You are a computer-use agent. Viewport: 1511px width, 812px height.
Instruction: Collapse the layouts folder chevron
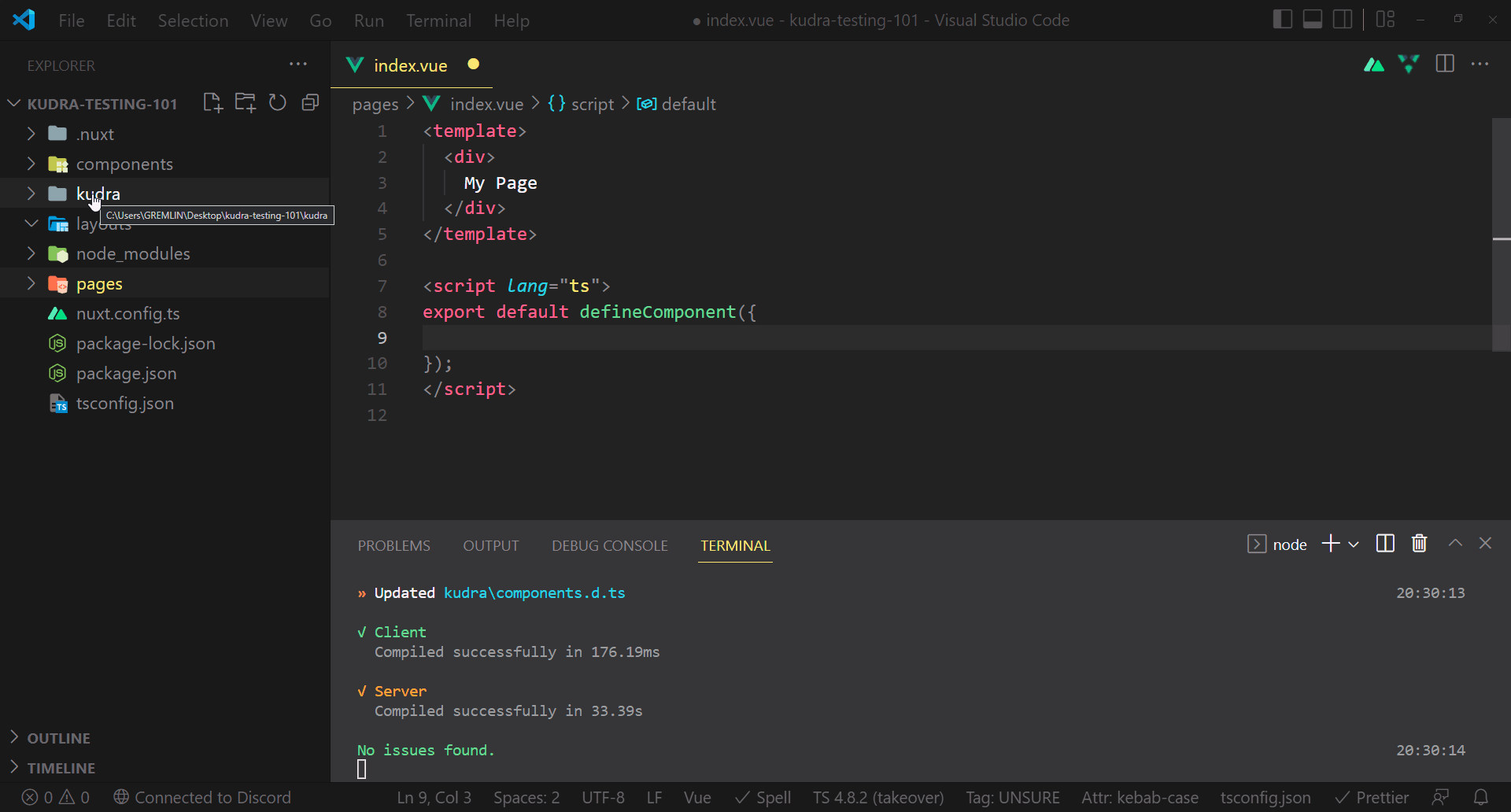click(31, 223)
